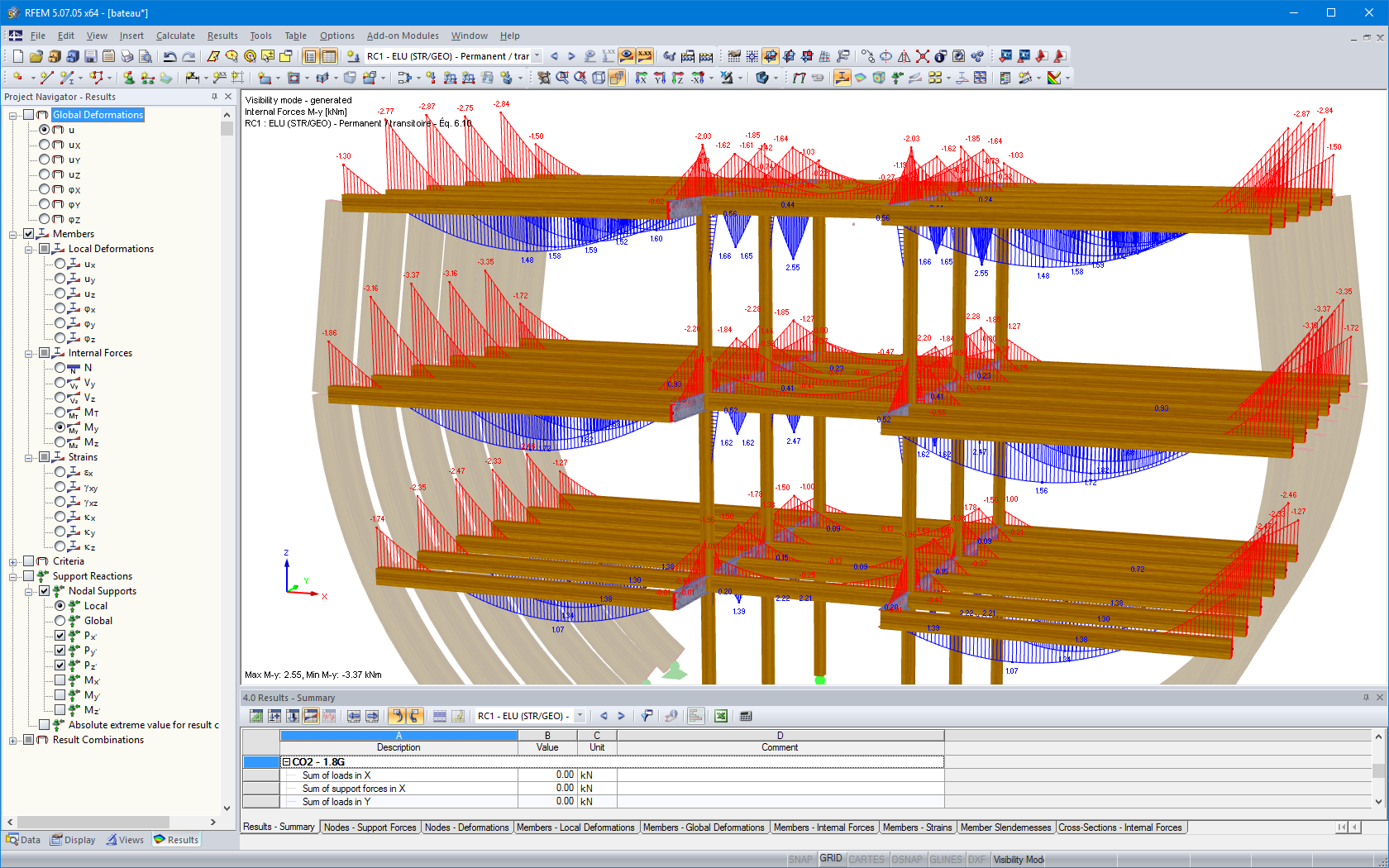
Task: Click the nodal support tool icon
Action: click(x=129, y=78)
